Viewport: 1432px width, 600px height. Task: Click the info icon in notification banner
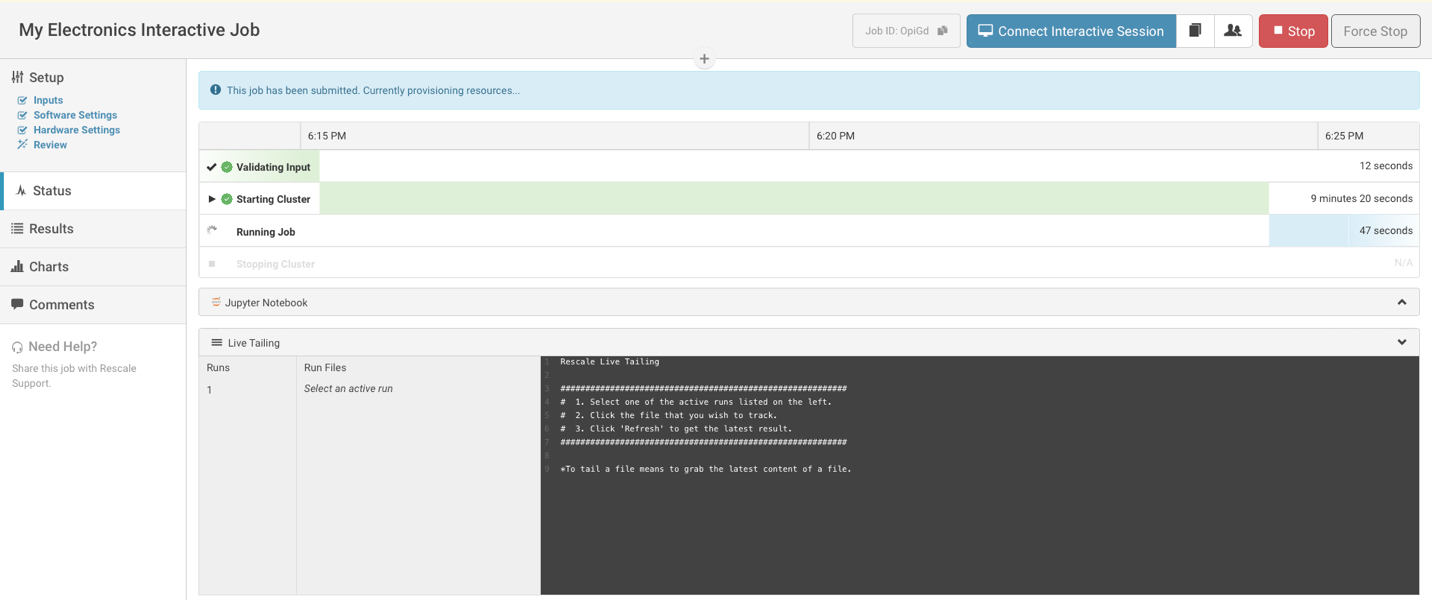click(215, 90)
